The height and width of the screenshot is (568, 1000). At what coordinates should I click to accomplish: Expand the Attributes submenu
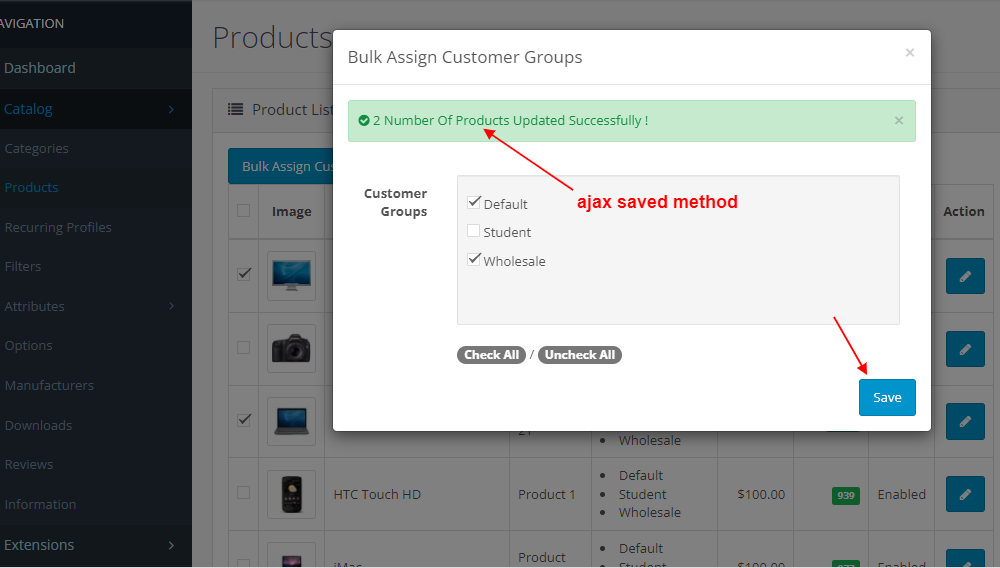[90, 306]
